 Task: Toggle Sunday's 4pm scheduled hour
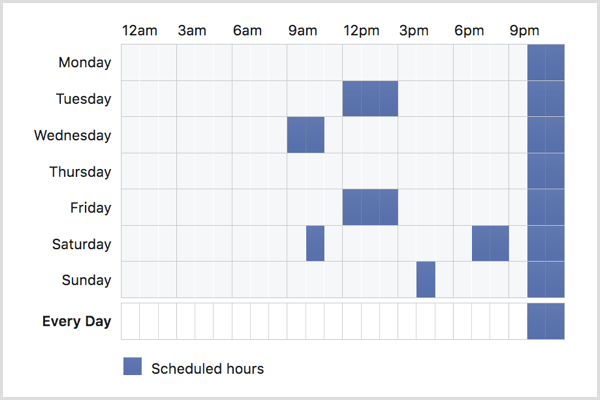click(x=426, y=279)
